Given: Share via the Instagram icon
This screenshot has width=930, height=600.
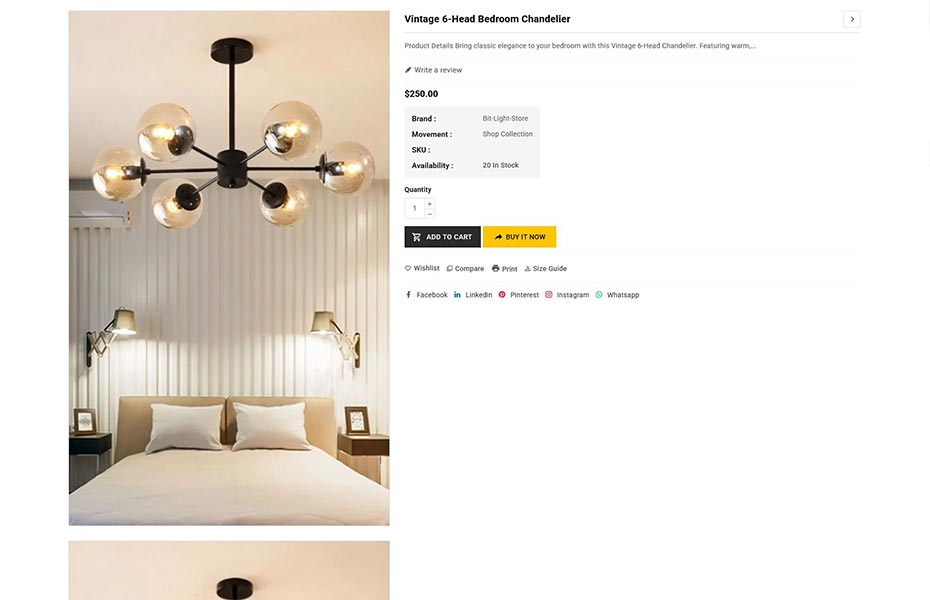Looking at the screenshot, I should point(549,295).
